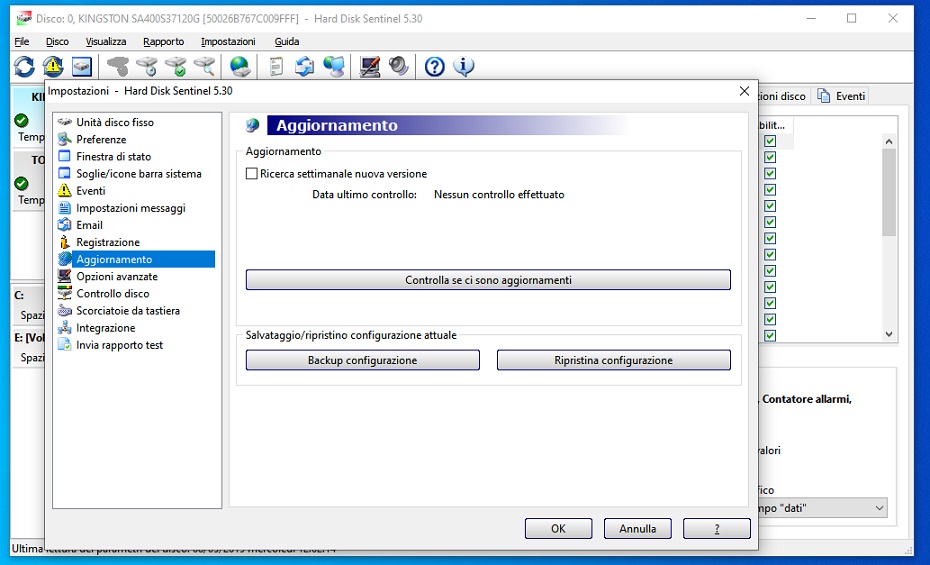Select Controllo disco in settings list

click(113, 293)
